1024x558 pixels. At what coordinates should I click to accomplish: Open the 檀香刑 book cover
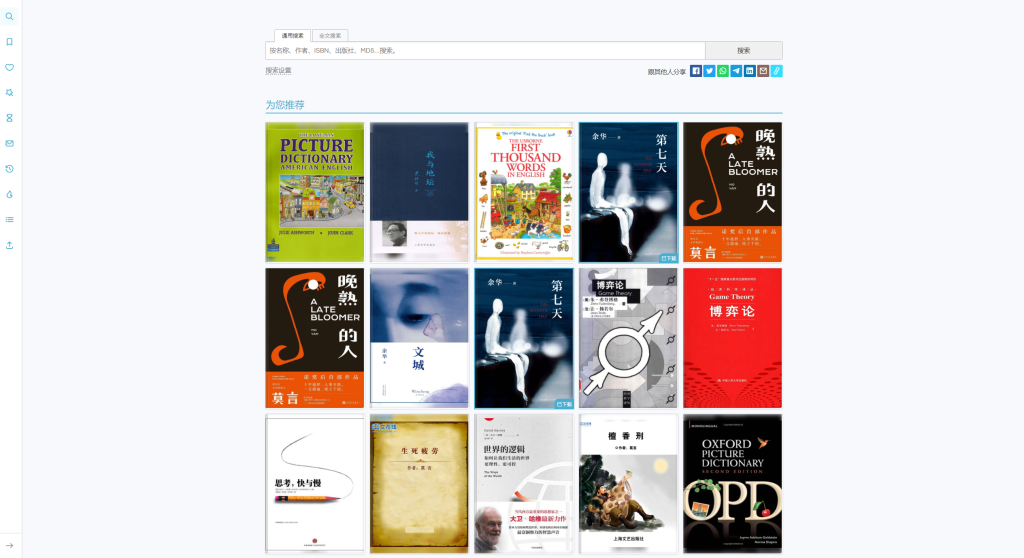628,484
